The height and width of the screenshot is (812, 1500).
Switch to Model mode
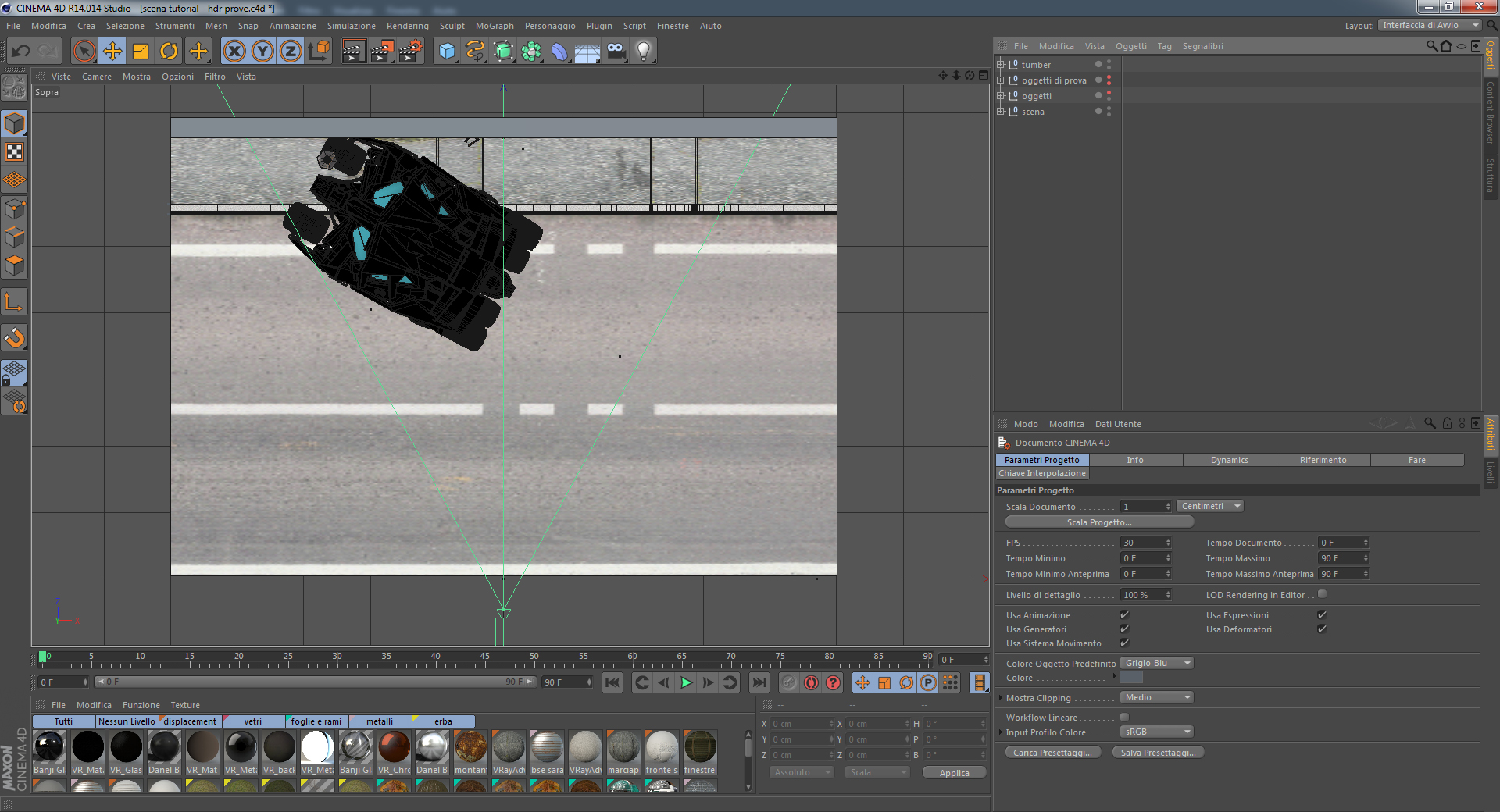click(x=14, y=123)
